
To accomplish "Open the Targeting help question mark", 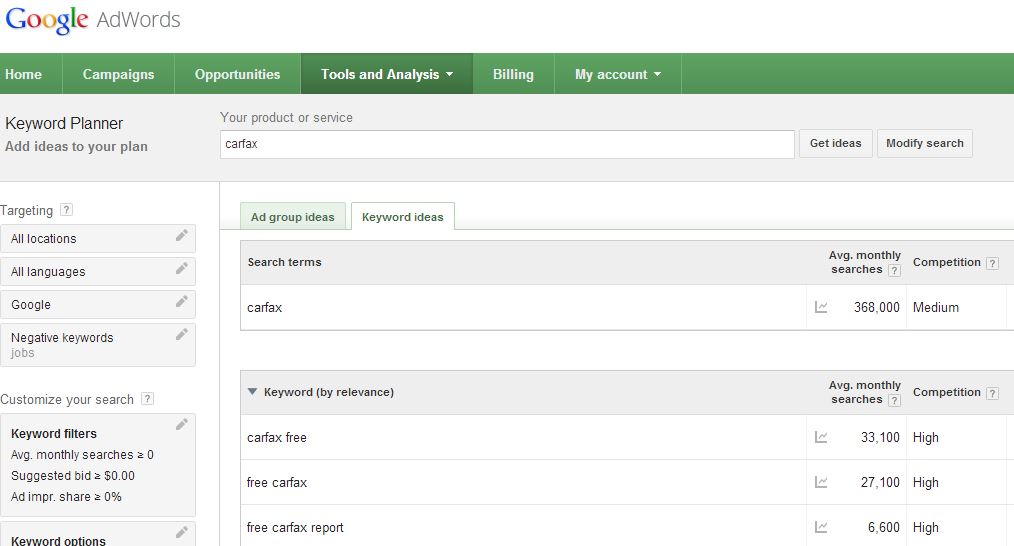I will [x=66, y=210].
